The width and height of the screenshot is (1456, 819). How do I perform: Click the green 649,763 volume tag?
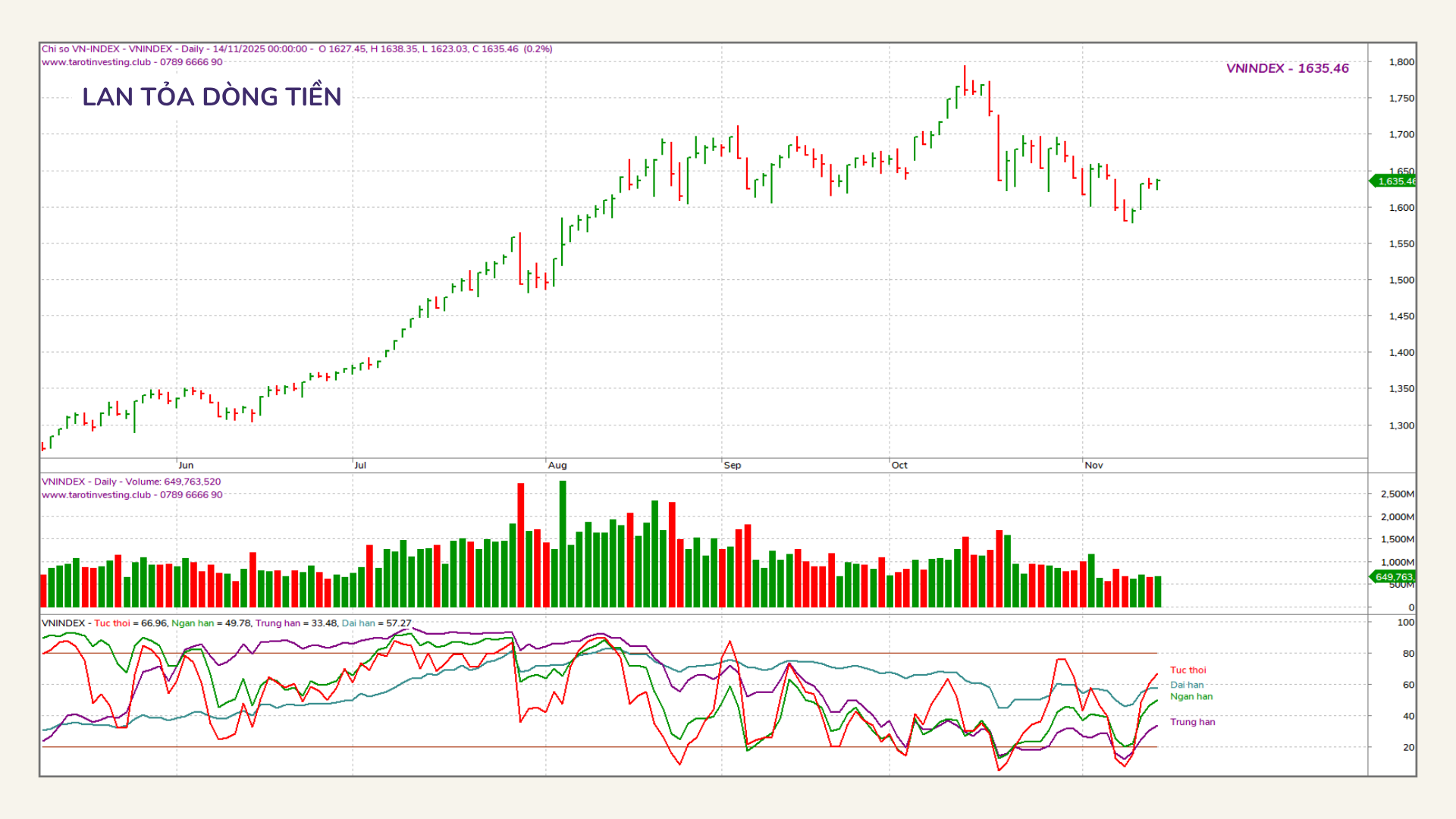[x=1394, y=577]
